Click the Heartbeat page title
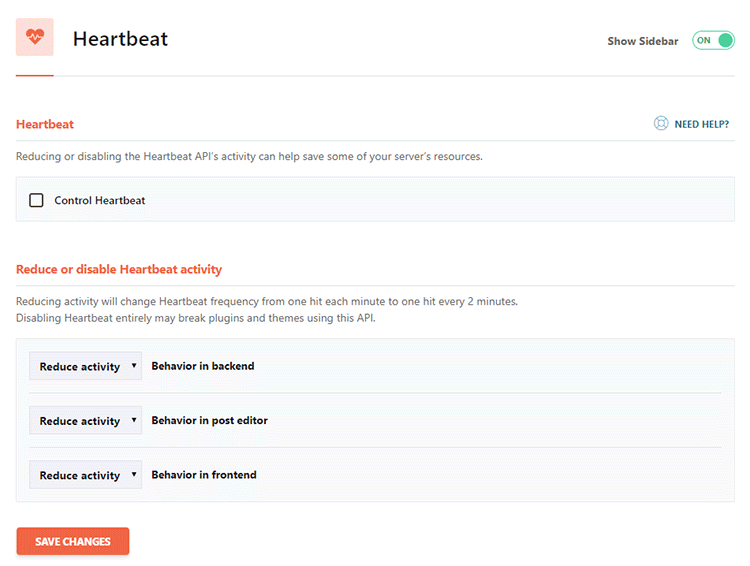 (120, 39)
